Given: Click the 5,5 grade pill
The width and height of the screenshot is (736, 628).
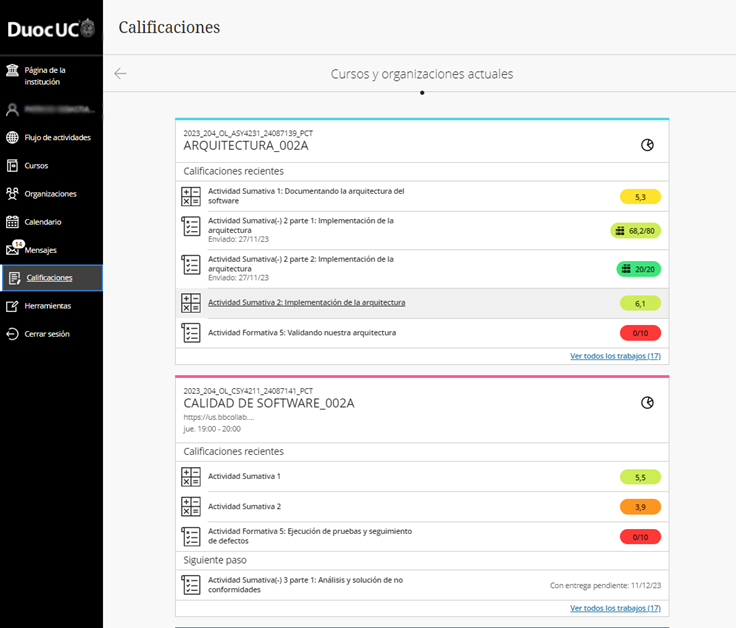Looking at the screenshot, I should [x=640, y=477].
